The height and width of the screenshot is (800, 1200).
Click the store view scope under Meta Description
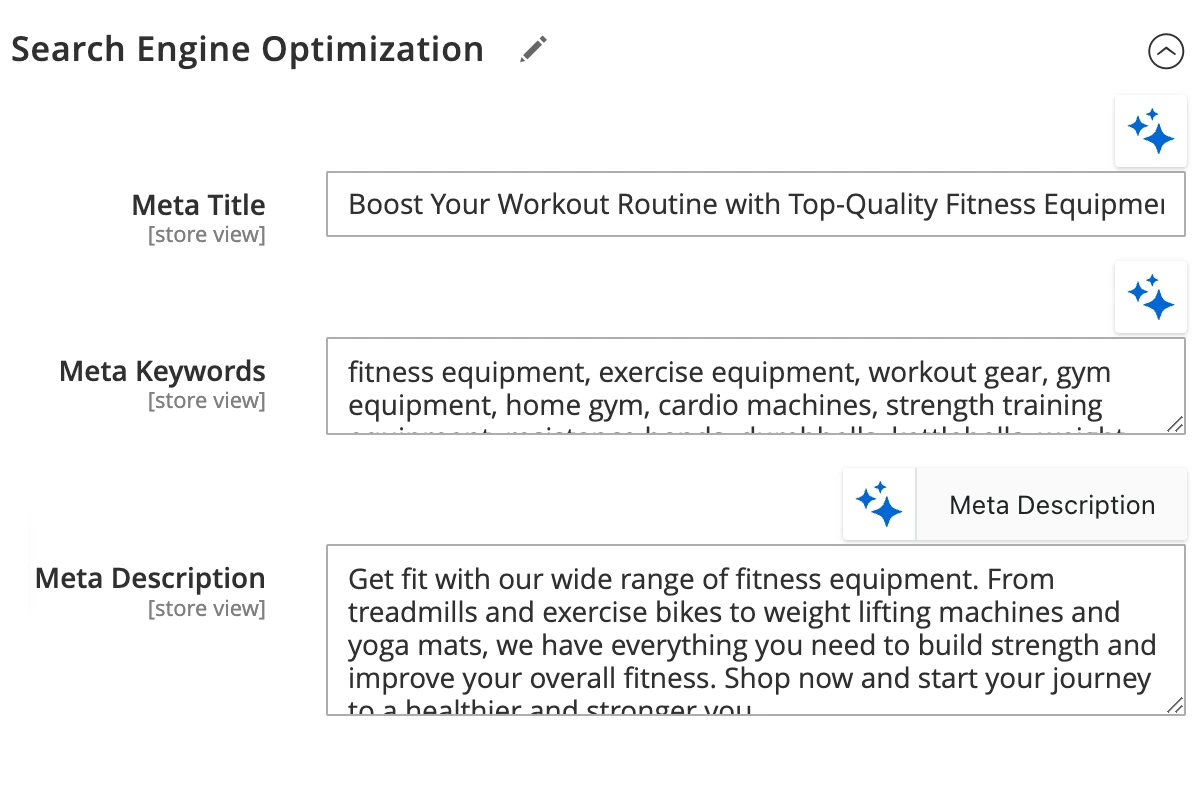pyautogui.click(x=206, y=609)
